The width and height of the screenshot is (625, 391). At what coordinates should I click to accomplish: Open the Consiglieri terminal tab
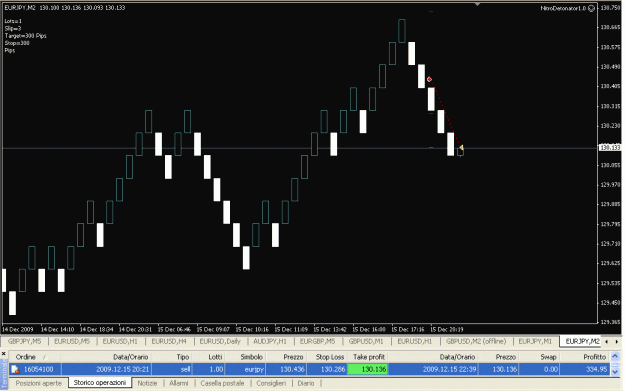(x=271, y=383)
